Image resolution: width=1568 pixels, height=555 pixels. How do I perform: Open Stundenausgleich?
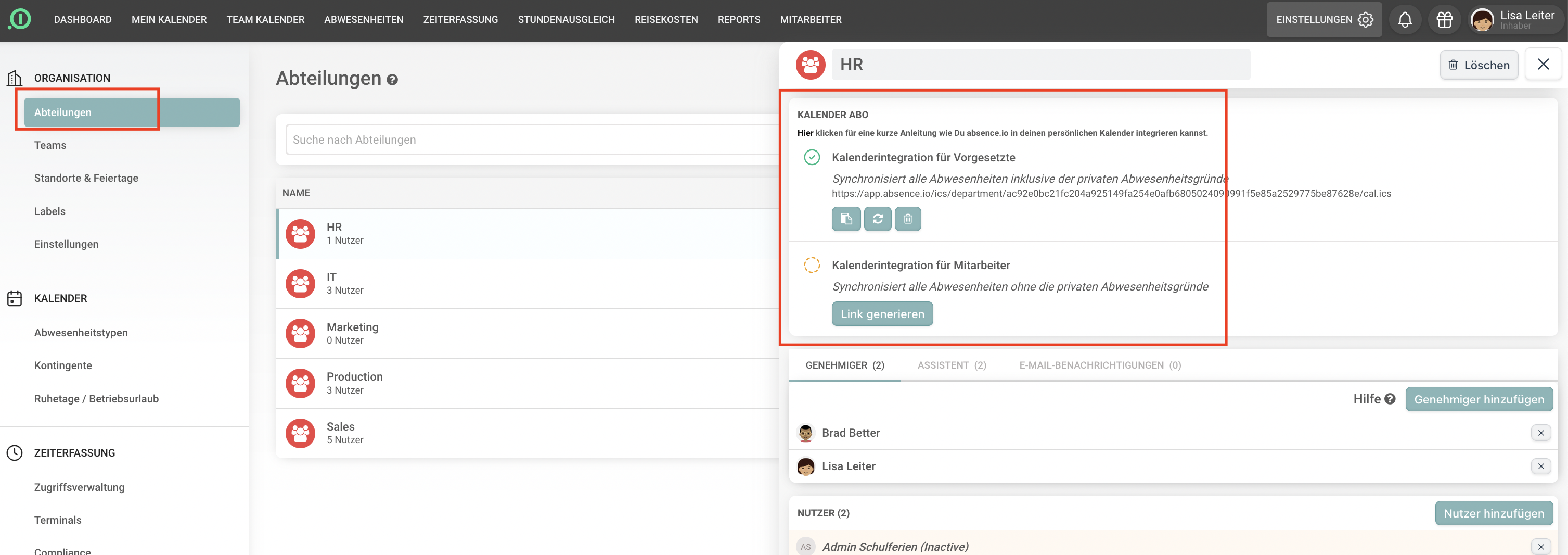coord(567,19)
